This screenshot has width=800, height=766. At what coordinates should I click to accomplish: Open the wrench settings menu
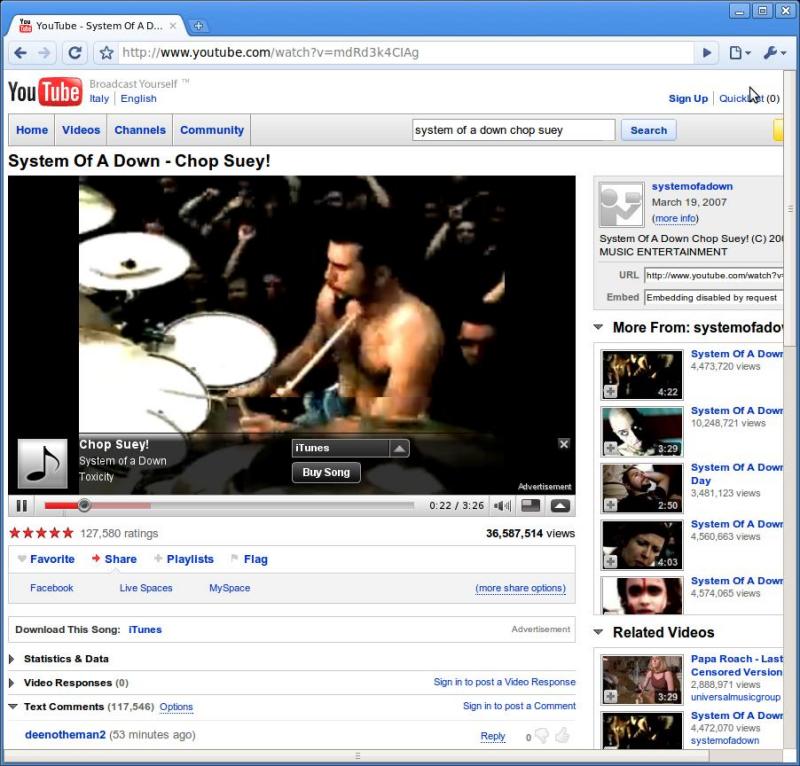point(774,53)
